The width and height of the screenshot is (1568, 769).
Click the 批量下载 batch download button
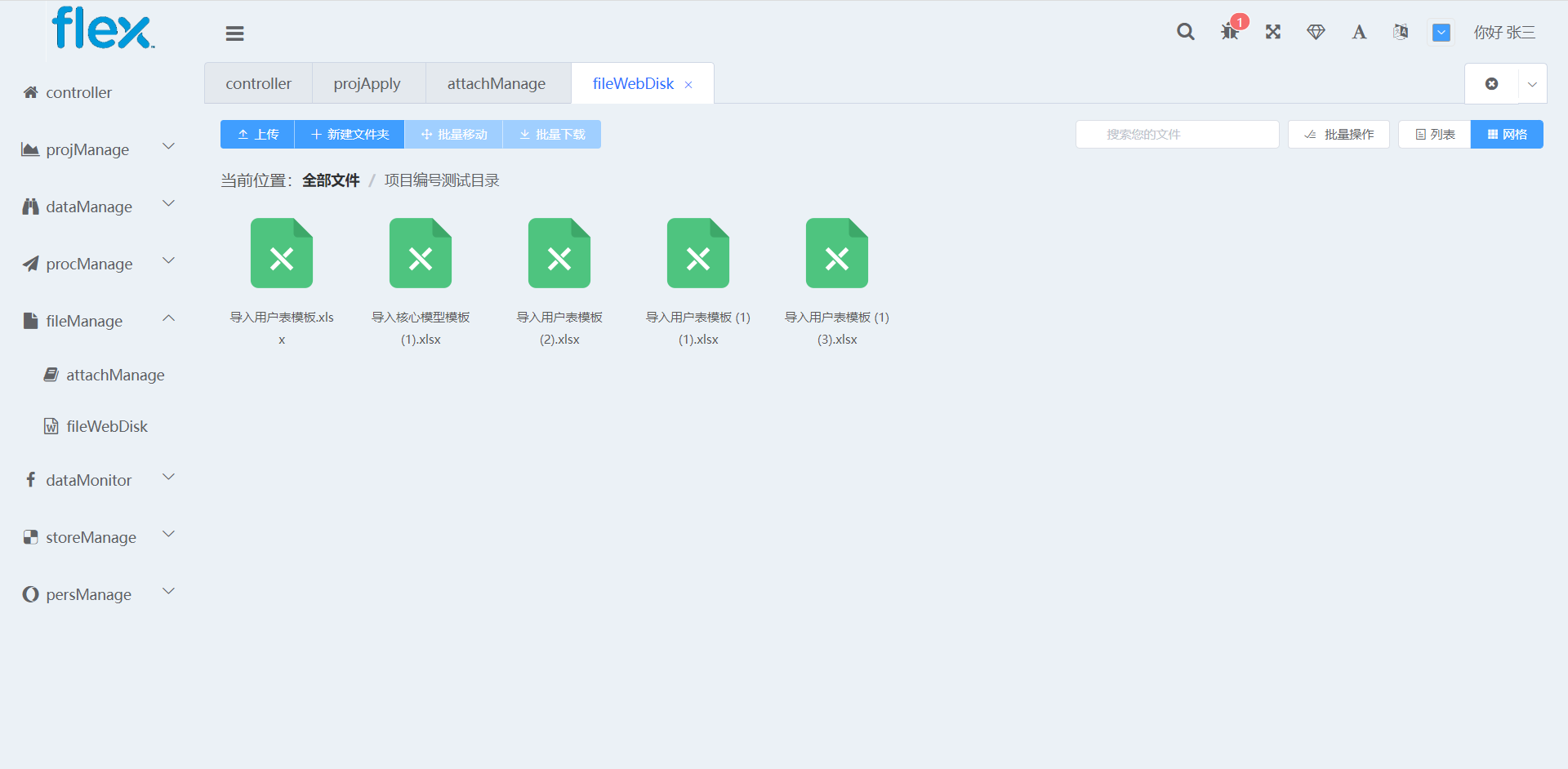tap(552, 135)
